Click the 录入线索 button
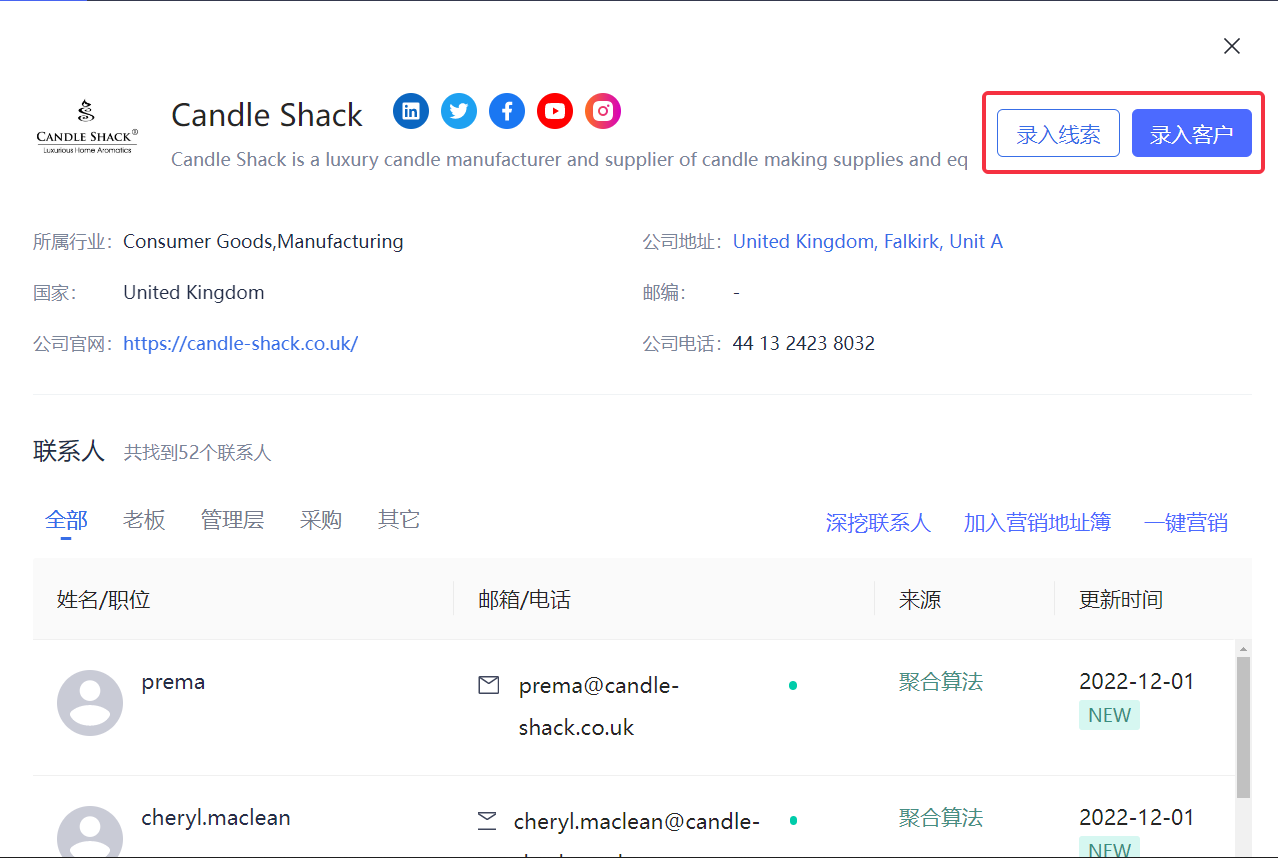 click(x=1058, y=134)
